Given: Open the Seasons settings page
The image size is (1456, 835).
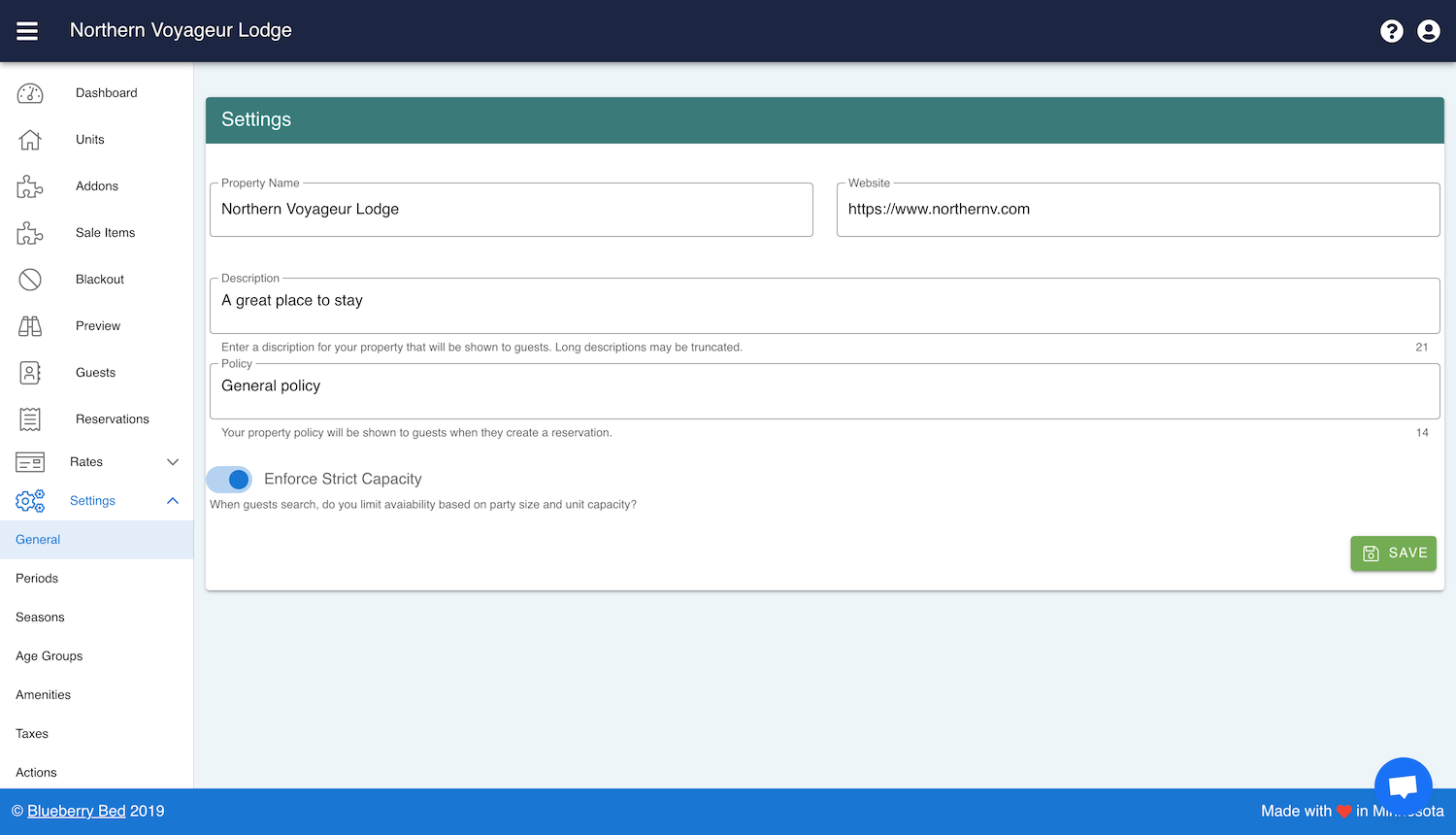Looking at the screenshot, I should click(x=40, y=618).
